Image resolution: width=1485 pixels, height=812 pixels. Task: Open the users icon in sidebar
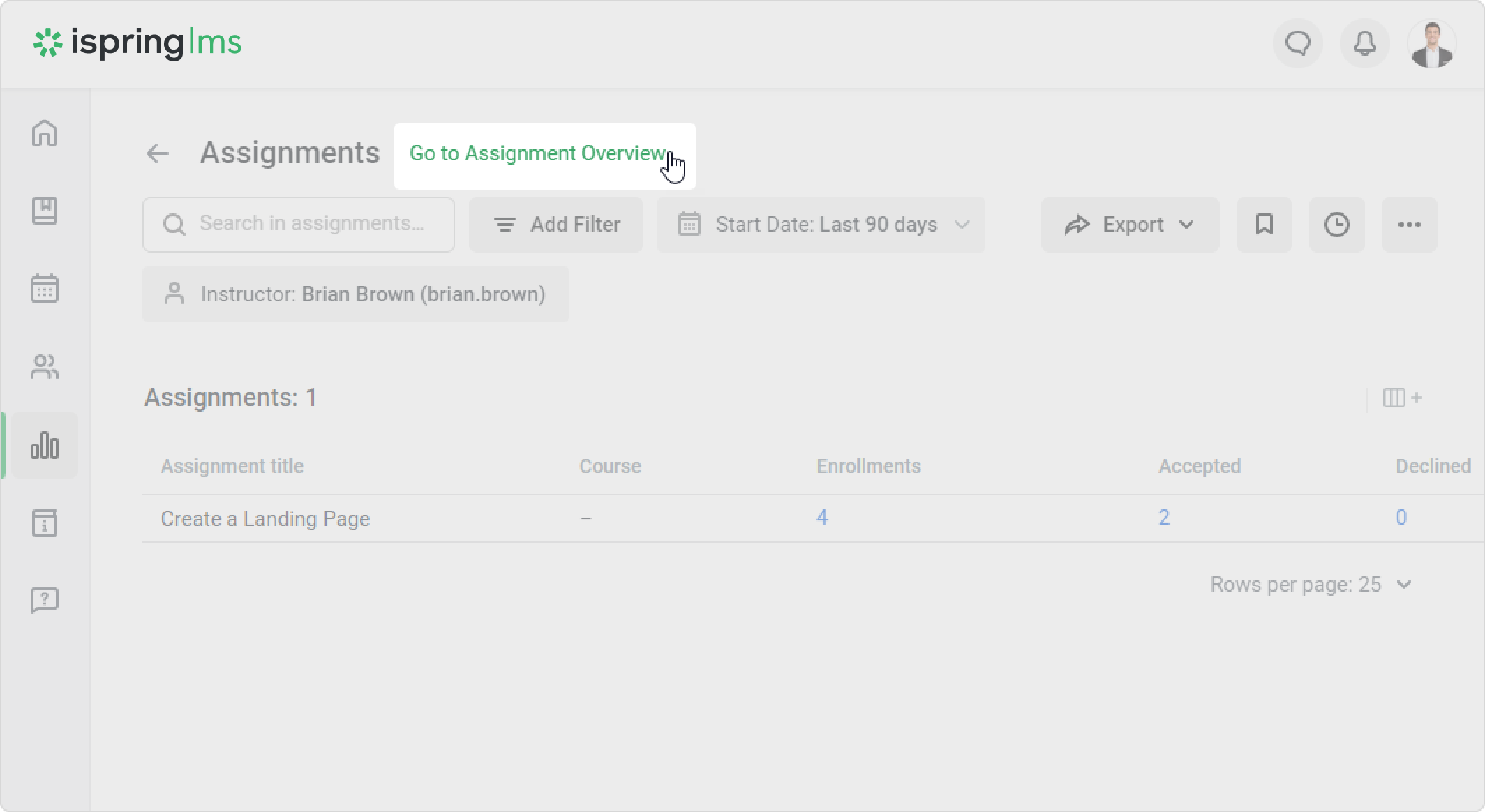[x=45, y=367]
